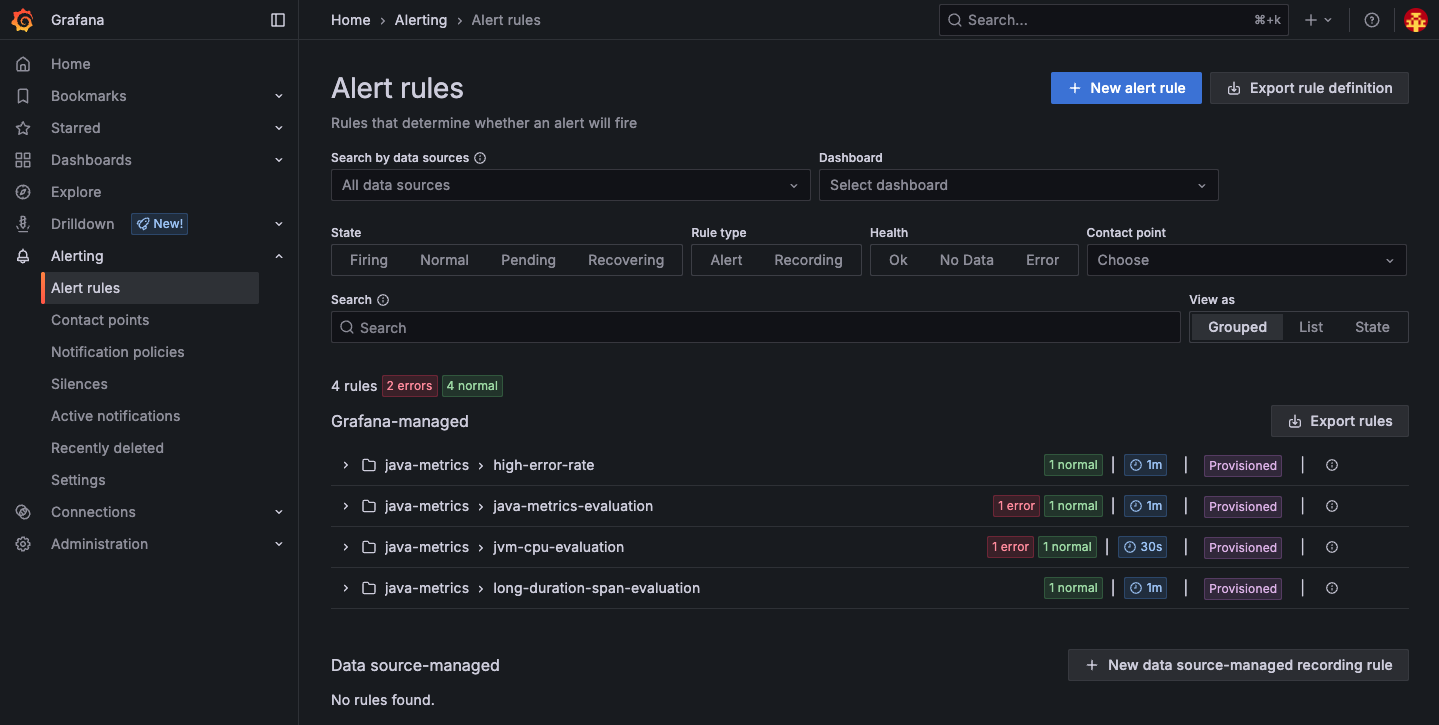Click the Home house icon in sidebar
The image size is (1439, 725).
pyautogui.click(x=23, y=64)
